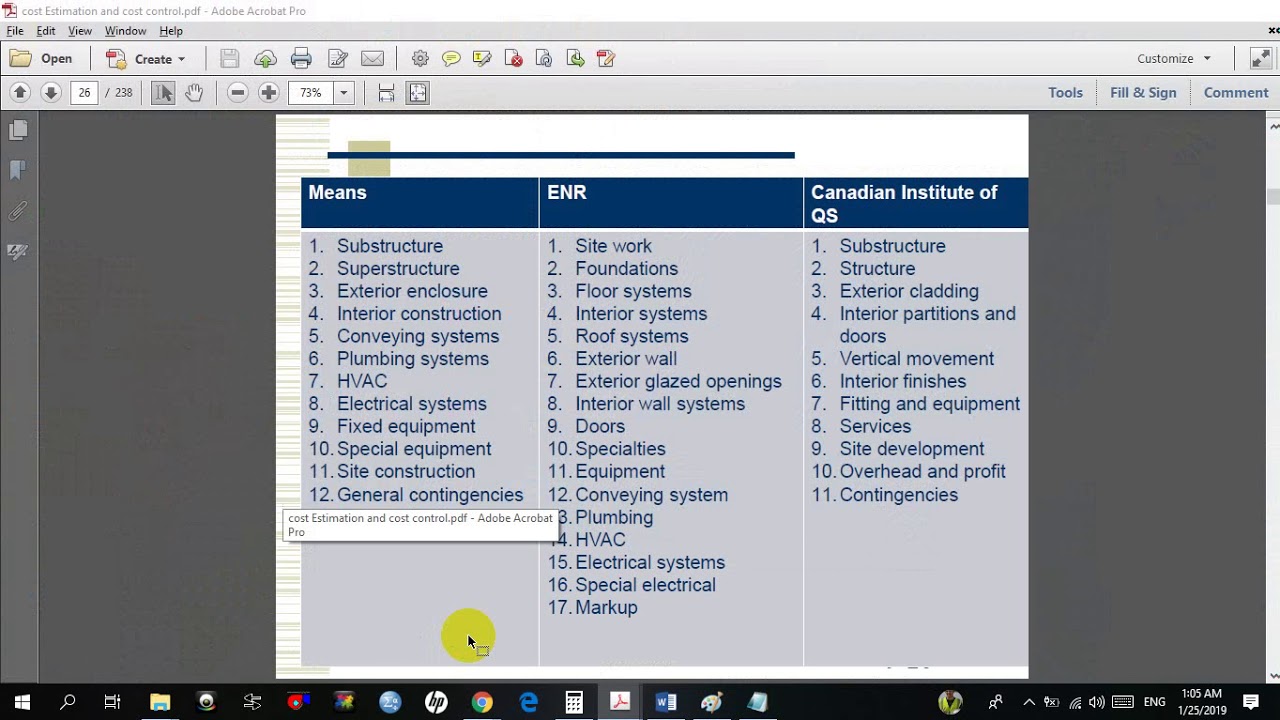Select the Highlight text tool
The image size is (1280, 720).
[482, 59]
